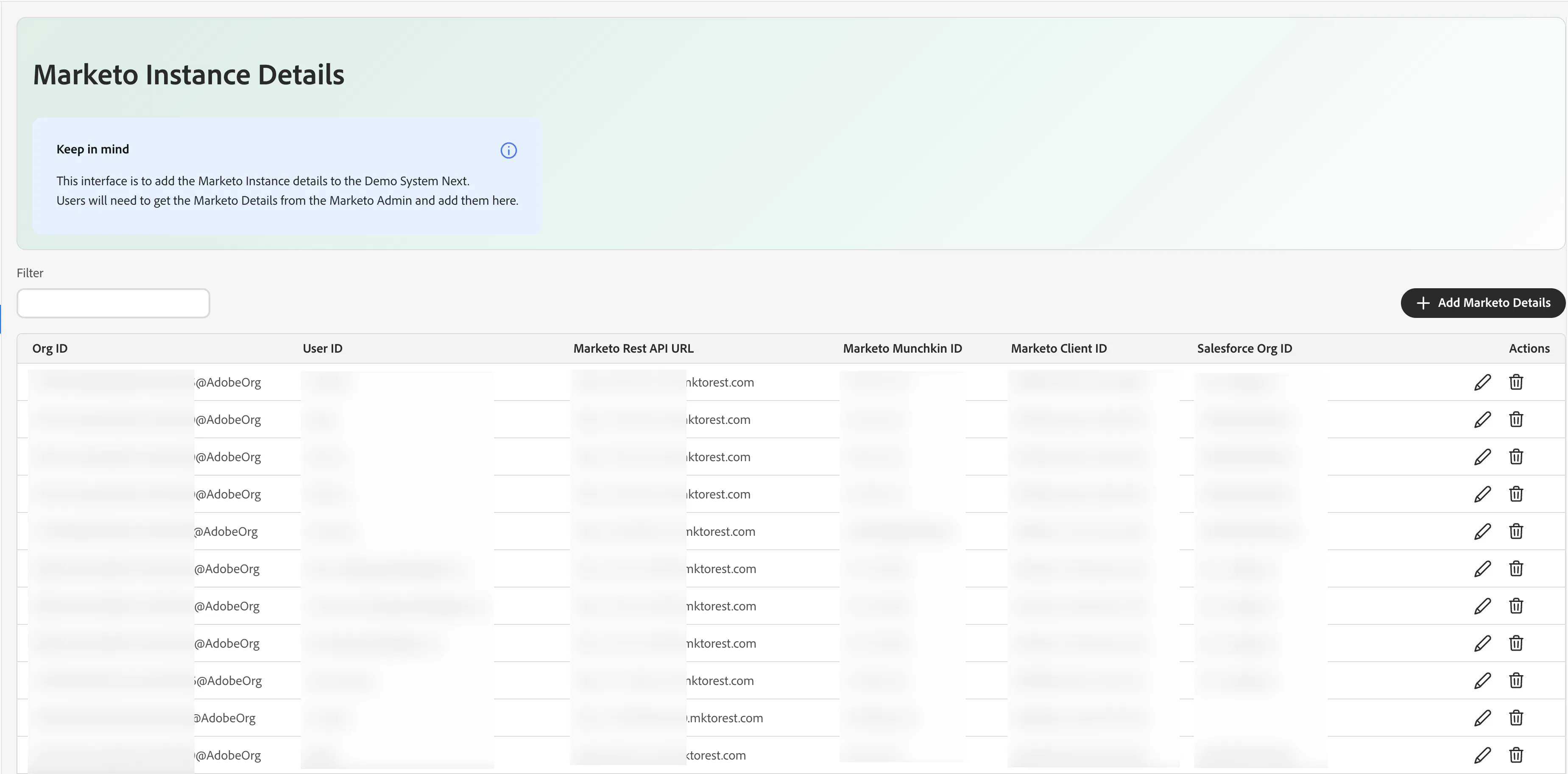Edit the first table row with pencil icon

(1482, 382)
